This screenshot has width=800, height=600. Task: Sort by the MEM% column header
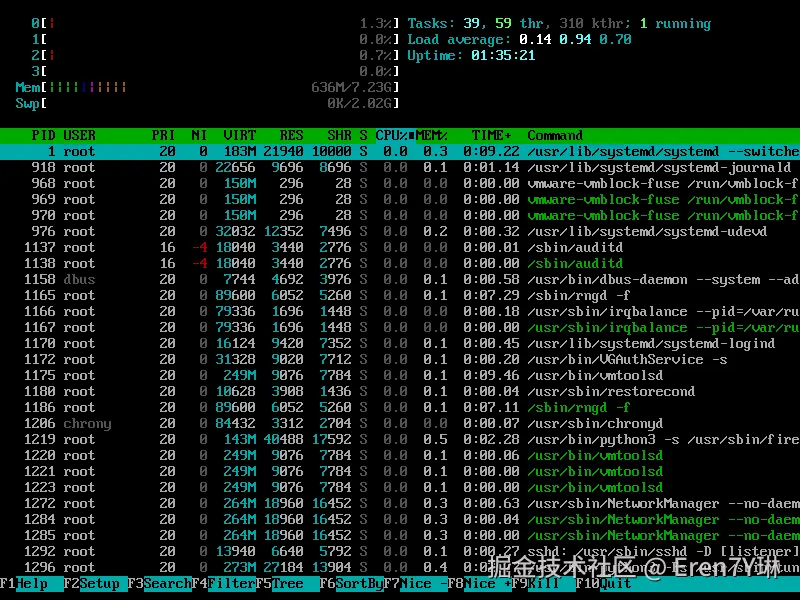[x=432, y=135]
